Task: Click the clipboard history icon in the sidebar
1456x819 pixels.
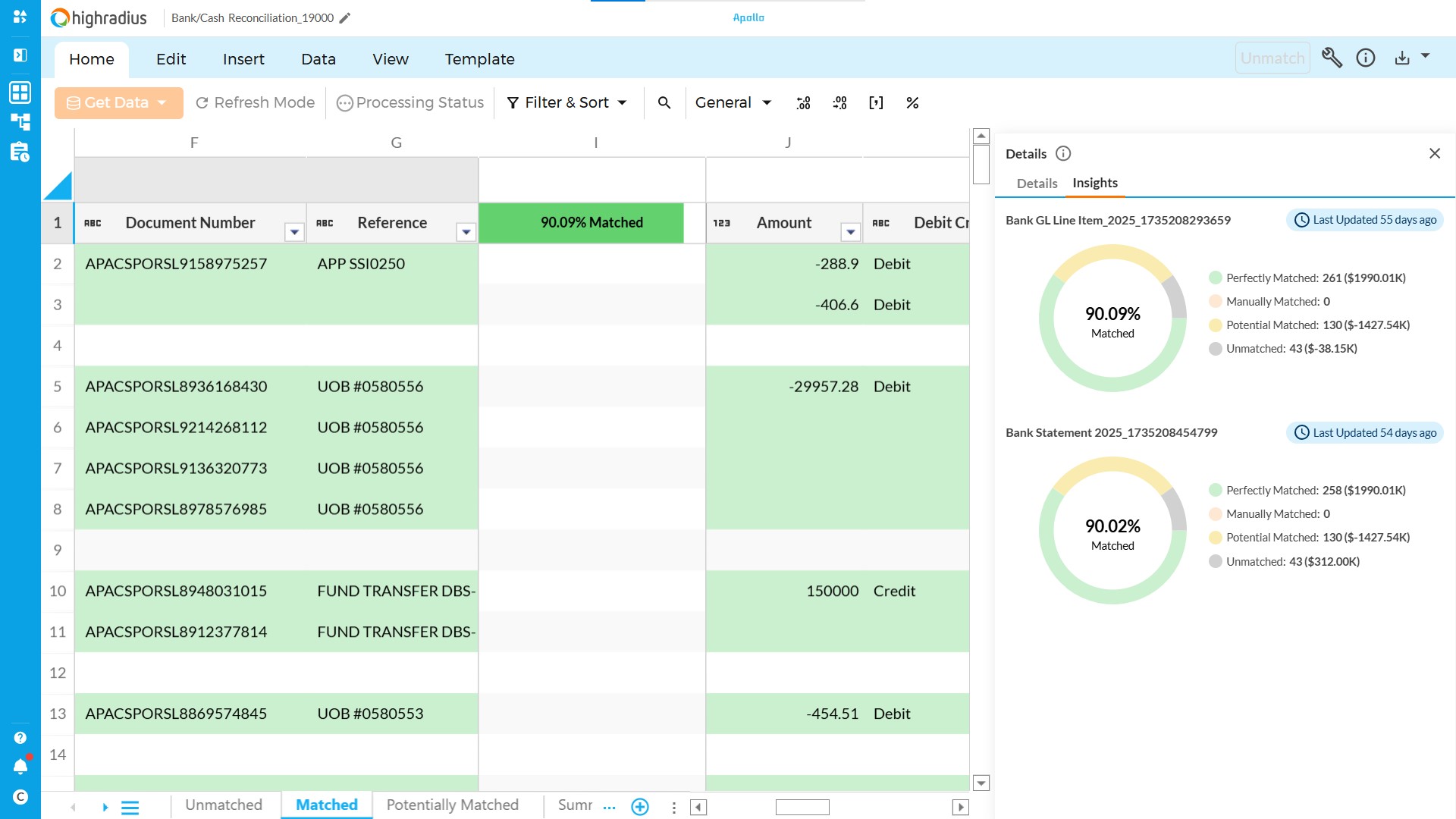Action: click(x=20, y=153)
